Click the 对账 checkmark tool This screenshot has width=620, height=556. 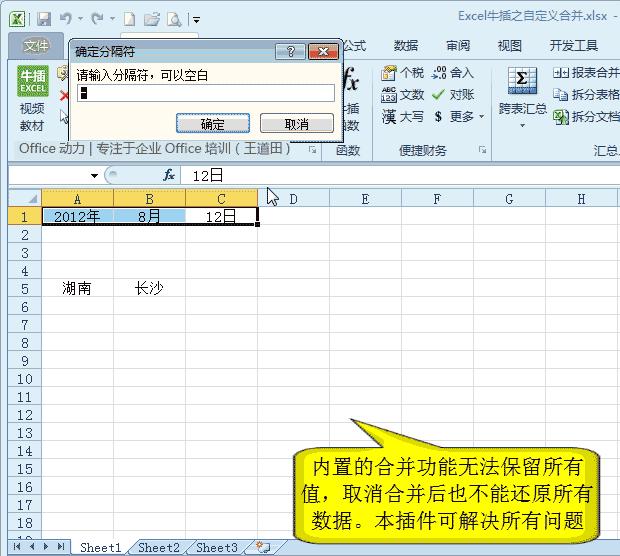452,95
